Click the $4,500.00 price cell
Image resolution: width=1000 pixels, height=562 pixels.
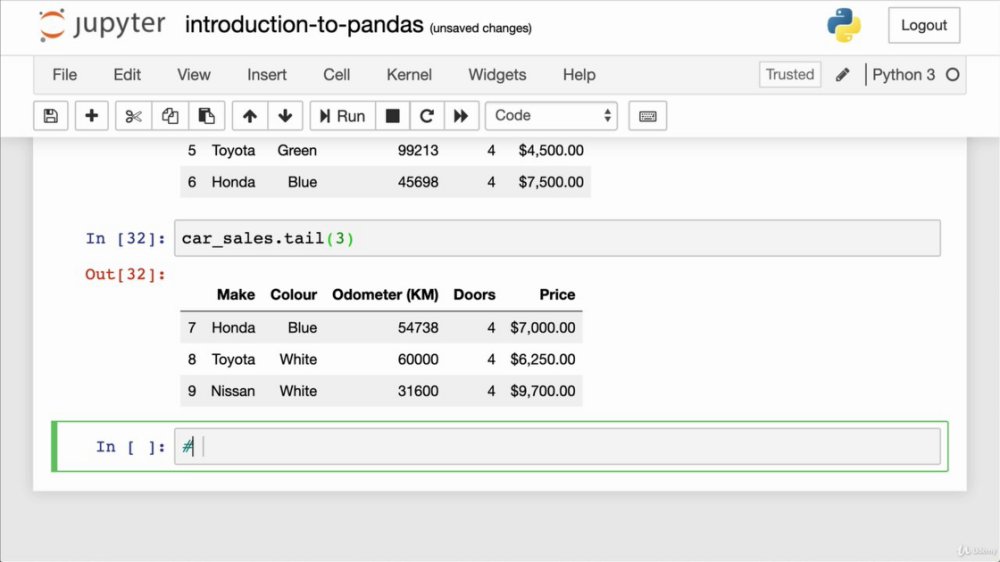(x=551, y=151)
